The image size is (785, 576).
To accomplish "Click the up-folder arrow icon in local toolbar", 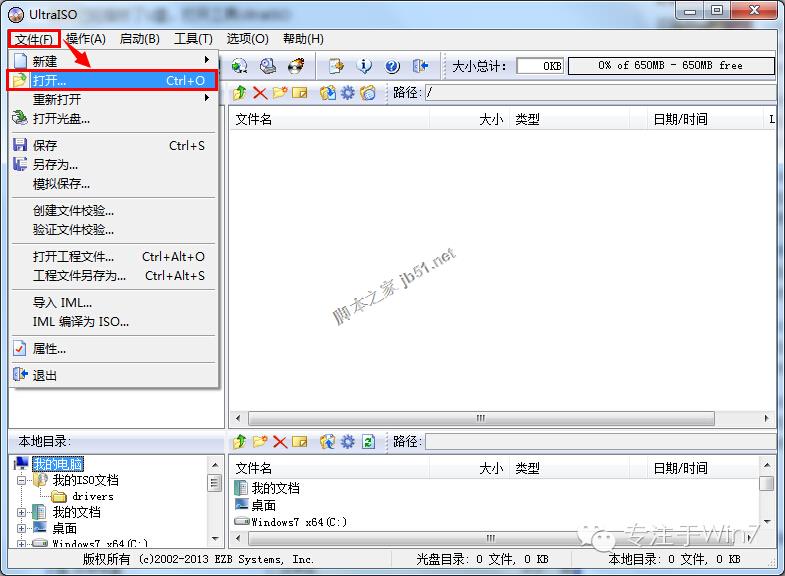I will tap(240, 441).
